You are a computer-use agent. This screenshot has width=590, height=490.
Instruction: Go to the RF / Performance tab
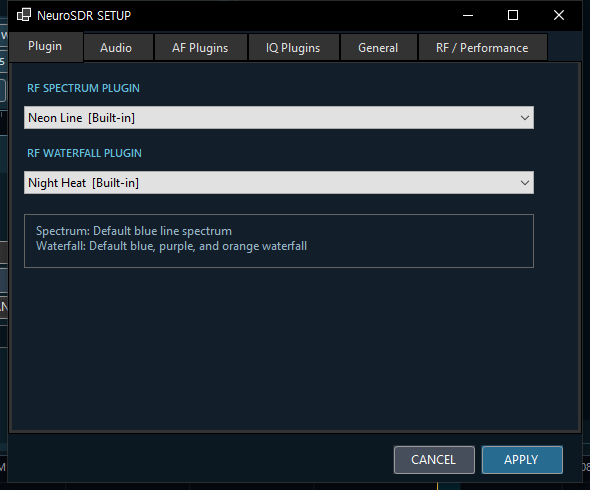pos(483,47)
